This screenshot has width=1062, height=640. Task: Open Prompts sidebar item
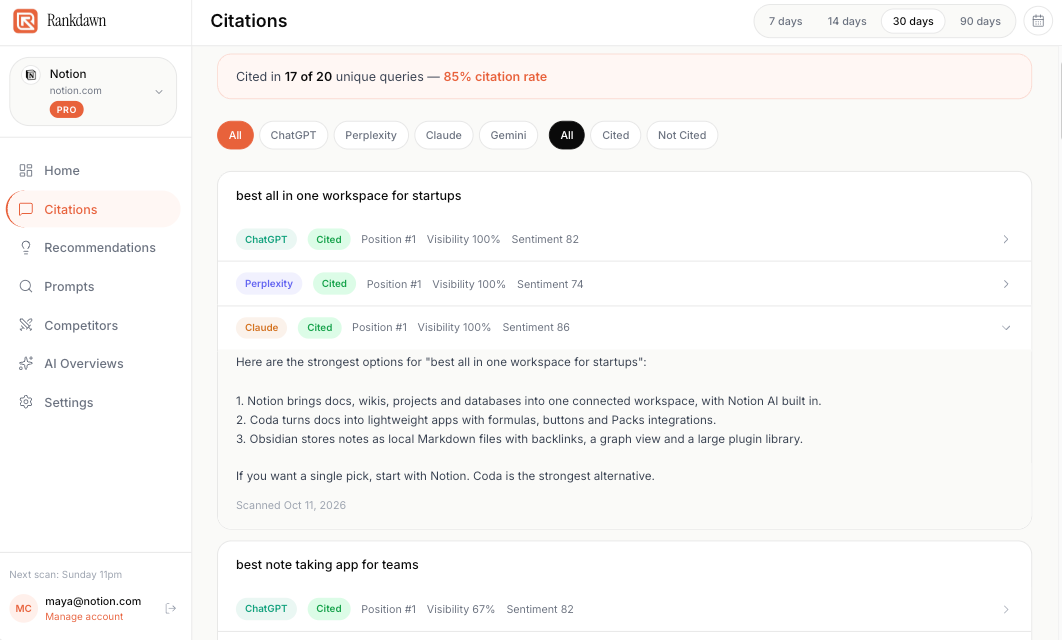pyautogui.click(x=93, y=286)
